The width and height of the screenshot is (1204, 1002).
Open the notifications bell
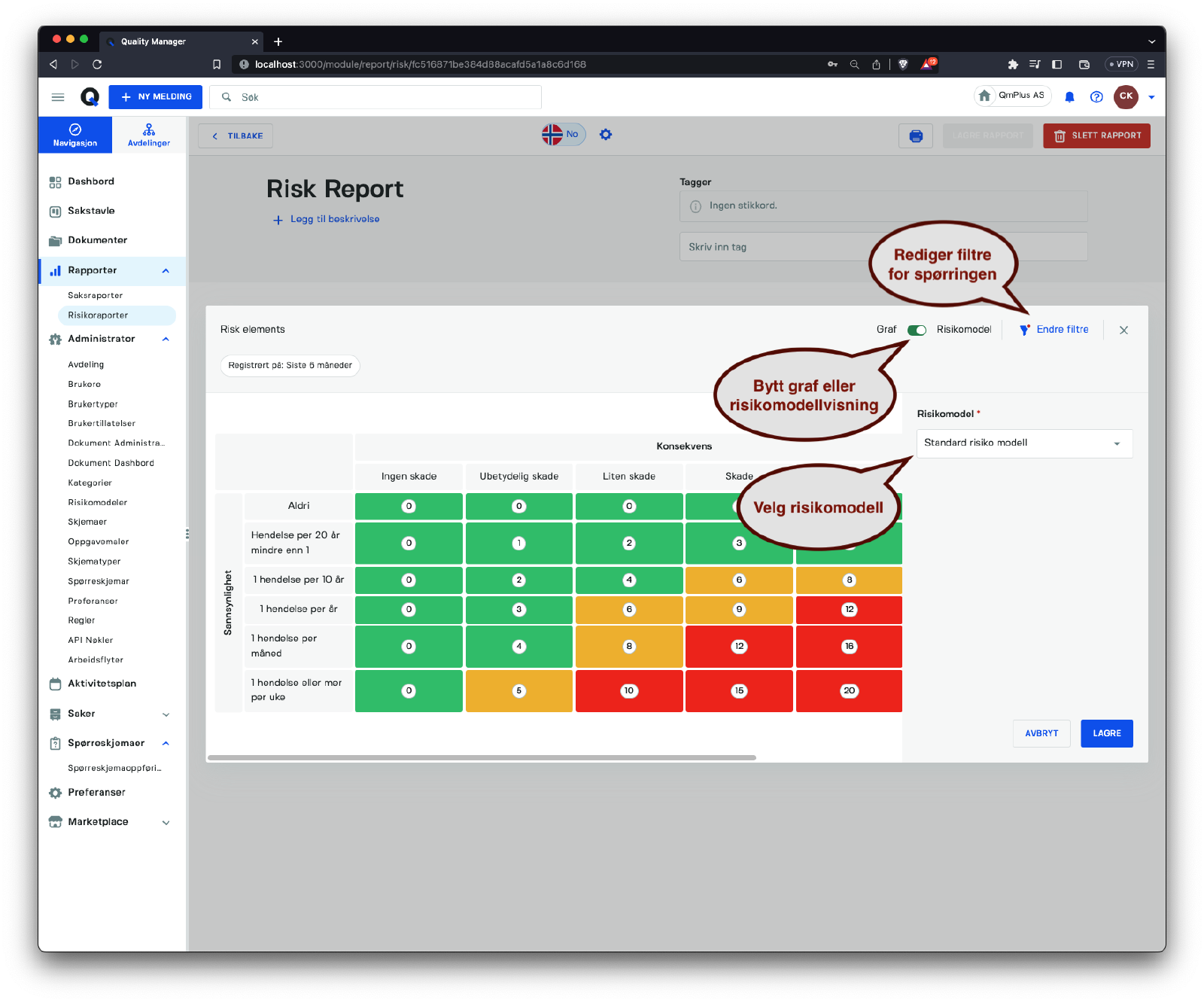1069,97
